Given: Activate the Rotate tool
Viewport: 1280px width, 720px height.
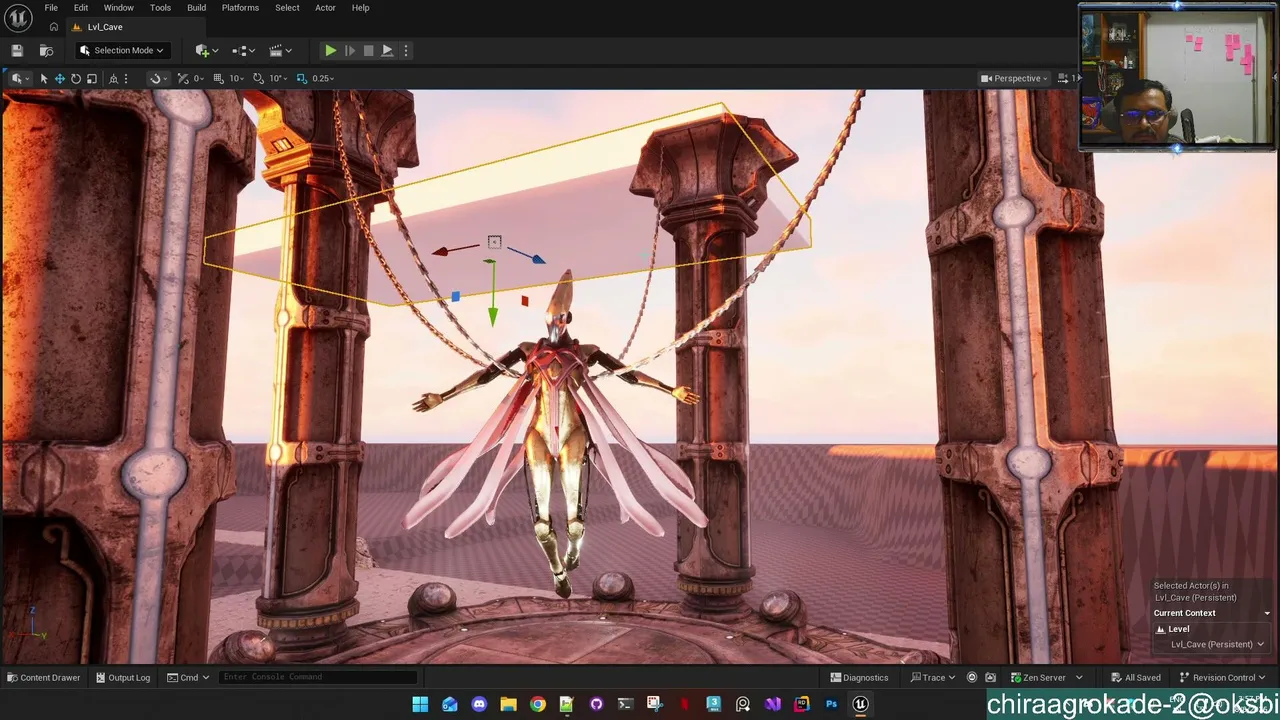Looking at the screenshot, I should [x=76, y=78].
